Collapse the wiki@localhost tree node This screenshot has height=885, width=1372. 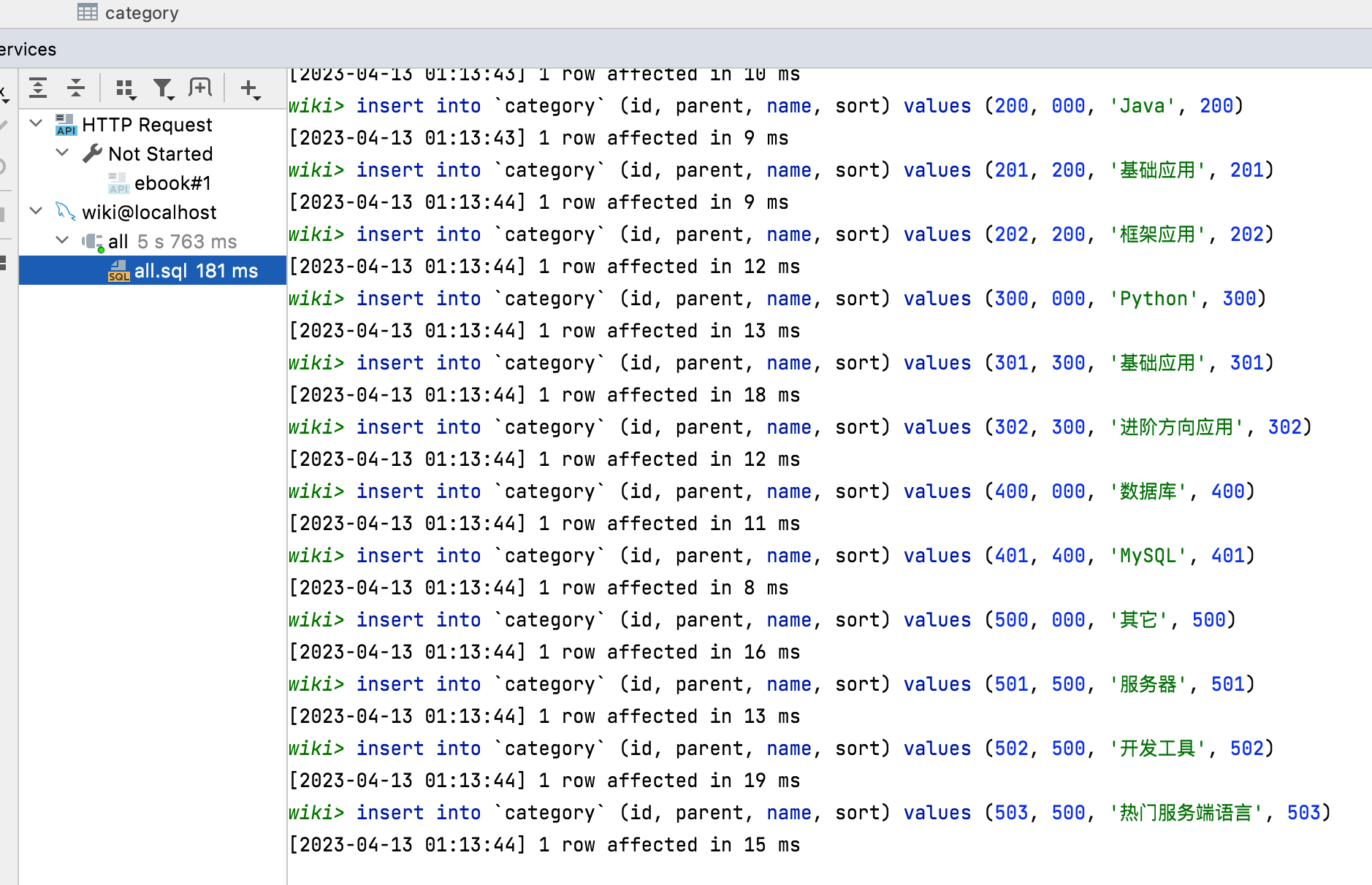(35, 211)
